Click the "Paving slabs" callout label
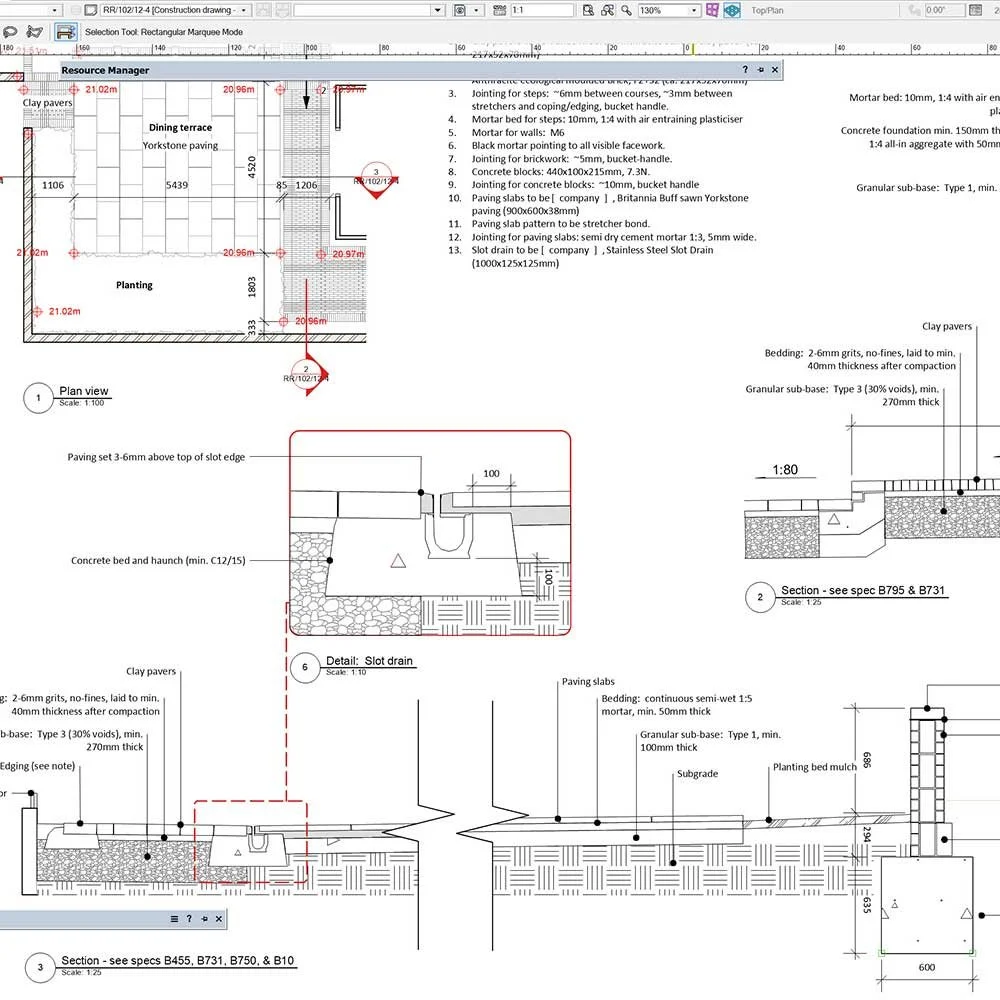The height and width of the screenshot is (1000, 1000). (x=588, y=681)
